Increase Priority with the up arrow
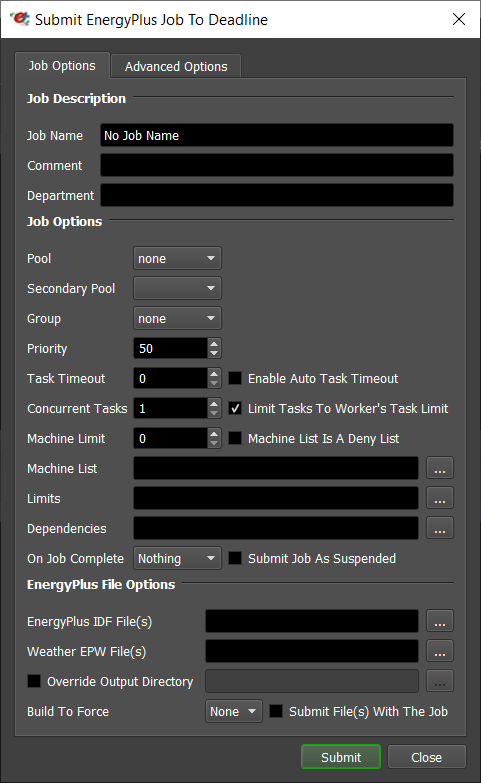Viewport: 481px width, 783px height. (x=214, y=344)
